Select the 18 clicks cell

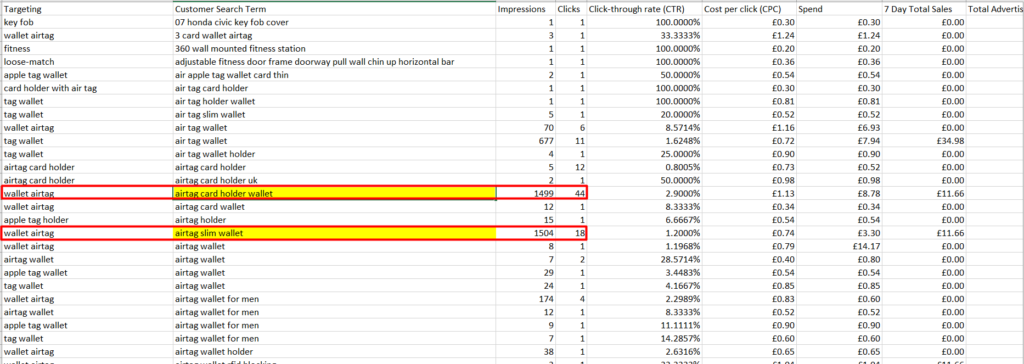click(x=571, y=233)
